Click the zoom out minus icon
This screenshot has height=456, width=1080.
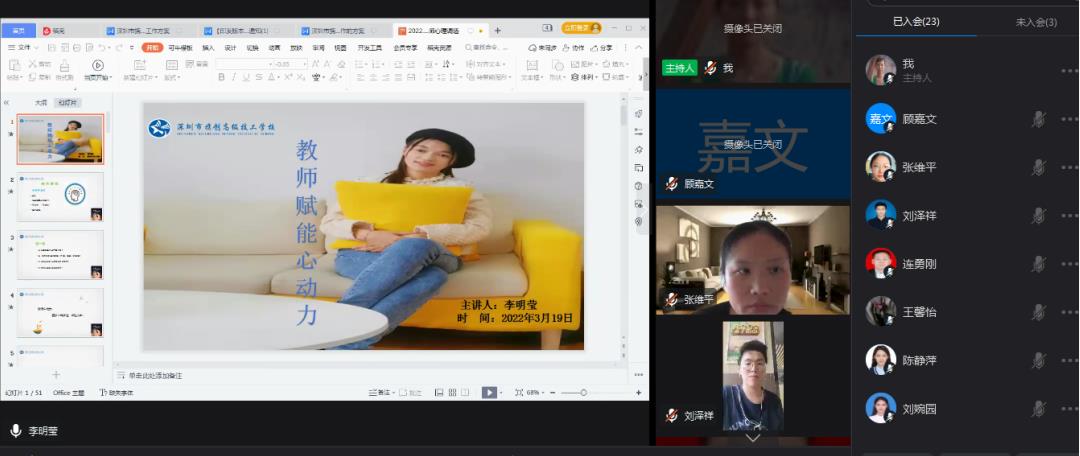(554, 393)
